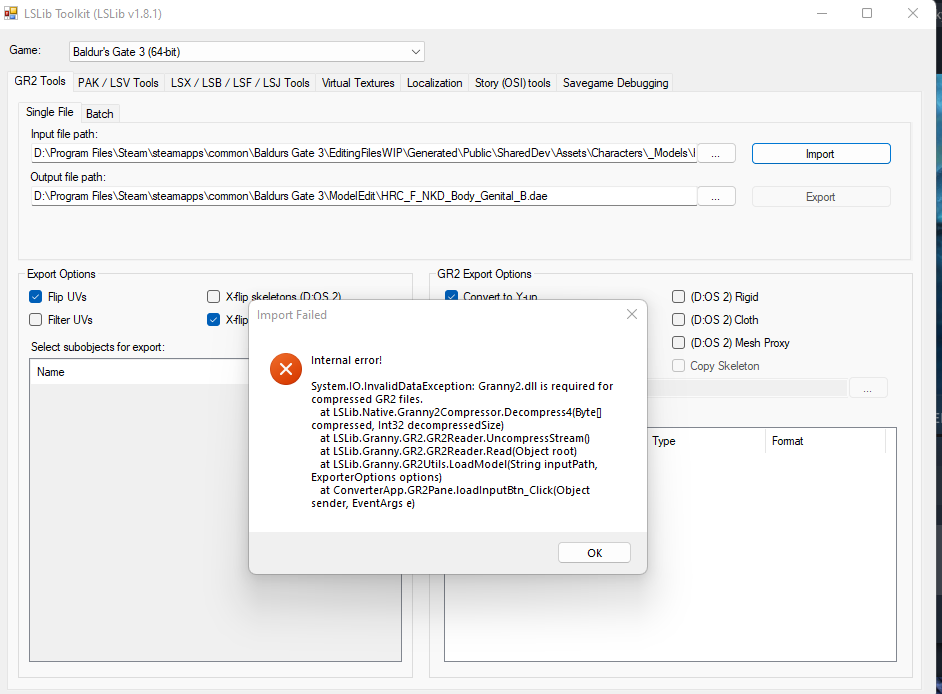Switch to the Batch sub-tab
Image resolution: width=942 pixels, height=694 pixels.
100,114
